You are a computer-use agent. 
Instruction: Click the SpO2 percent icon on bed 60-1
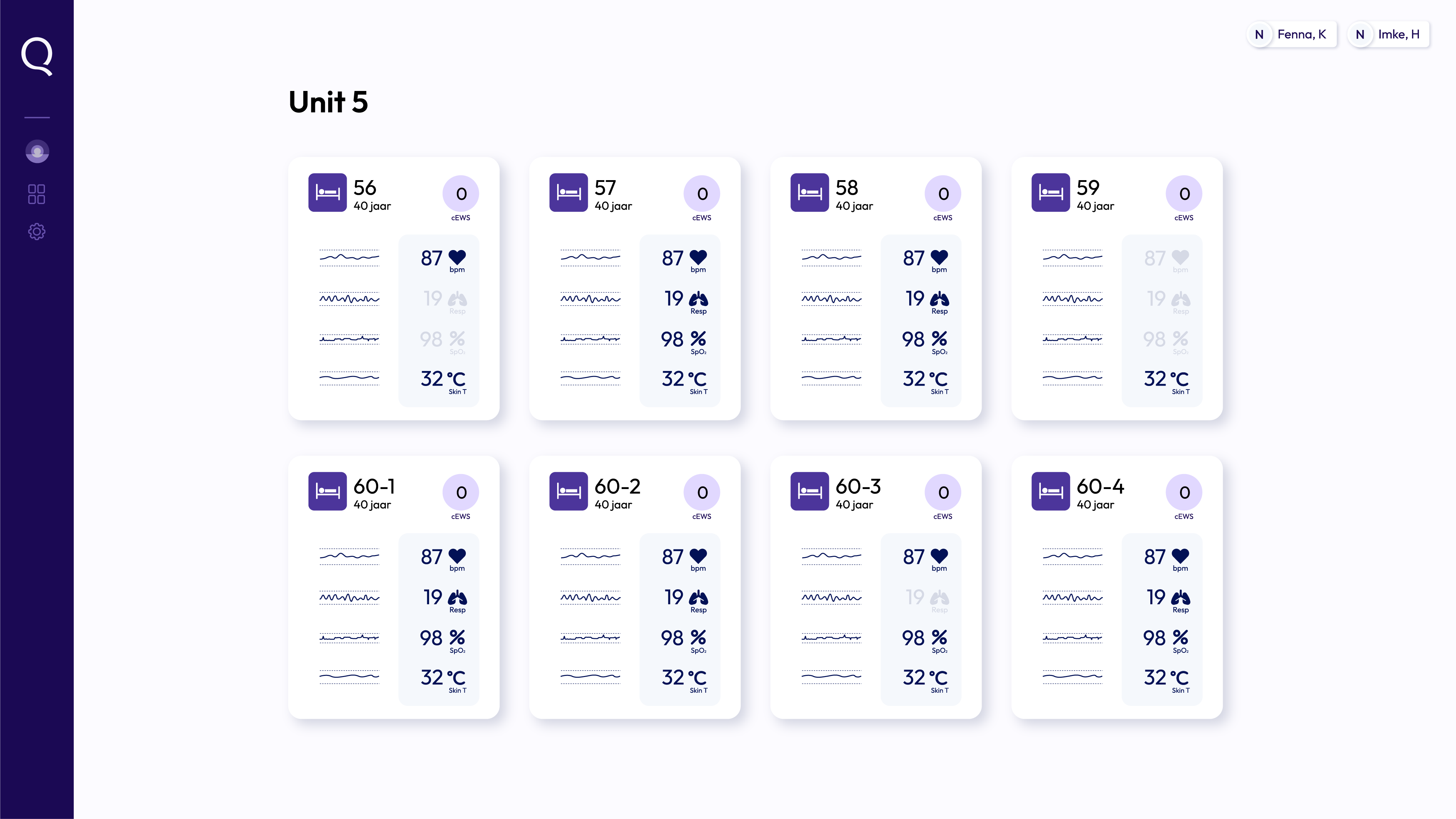tap(457, 637)
